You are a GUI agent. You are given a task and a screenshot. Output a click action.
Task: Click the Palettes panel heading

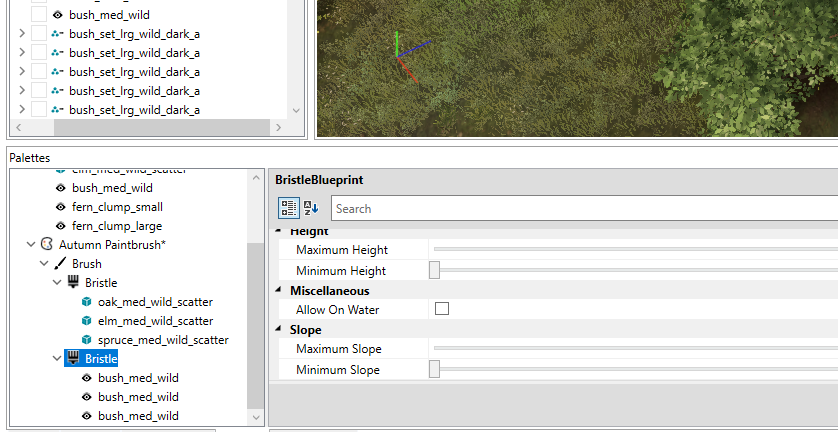29,157
